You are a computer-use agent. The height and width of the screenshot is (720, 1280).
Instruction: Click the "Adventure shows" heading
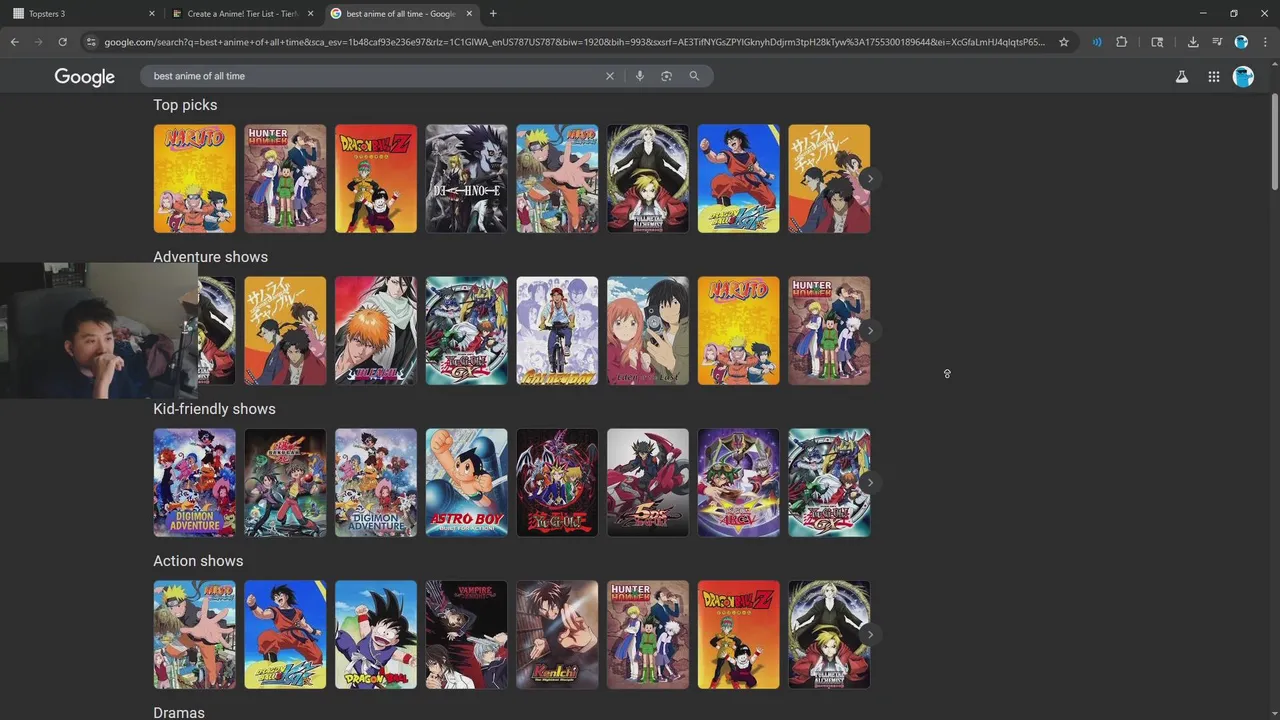coord(210,257)
